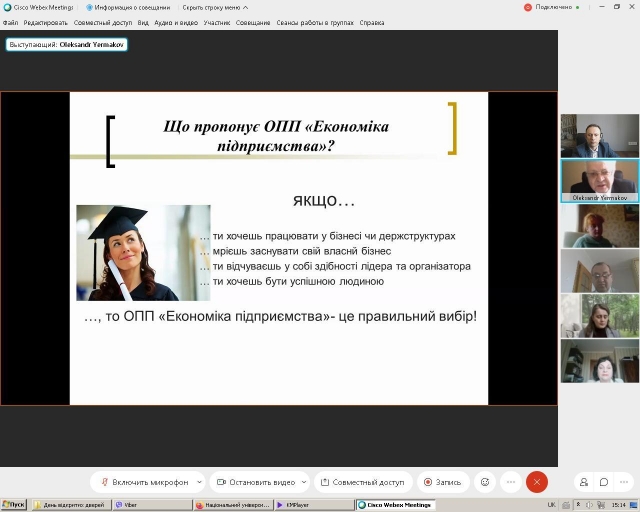Select Oleksandr Yermakov video thumbnail
640x512 pixels.
tap(600, 181)
